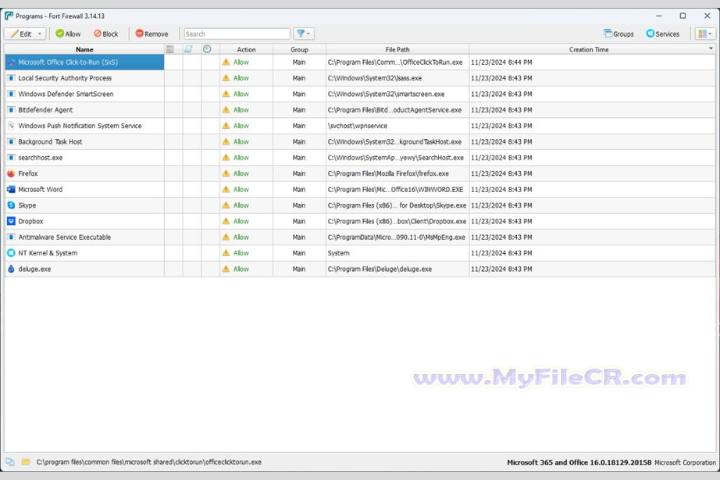Select the NT Kernel & System row

click(360, 253)
